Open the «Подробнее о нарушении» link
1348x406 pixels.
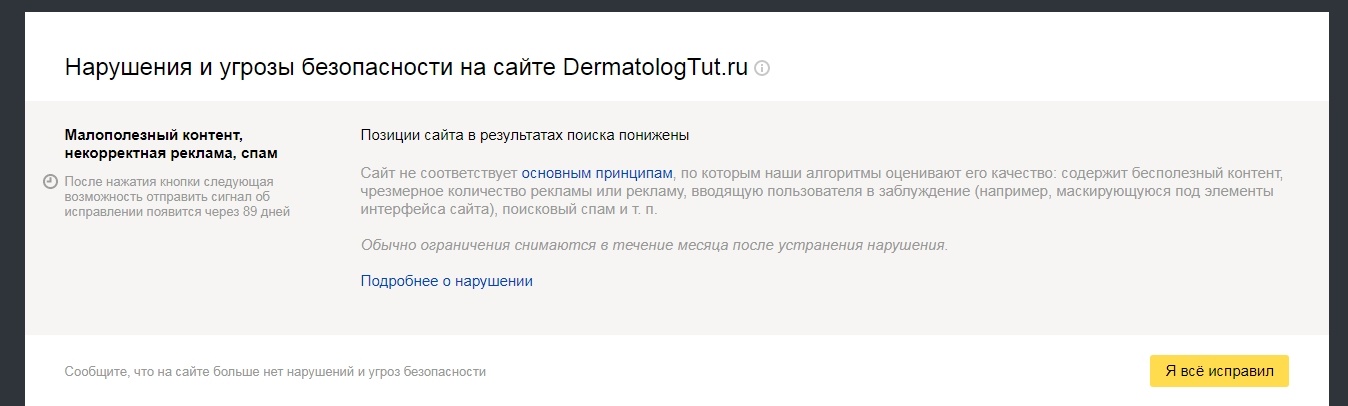[x=446, y=281]
